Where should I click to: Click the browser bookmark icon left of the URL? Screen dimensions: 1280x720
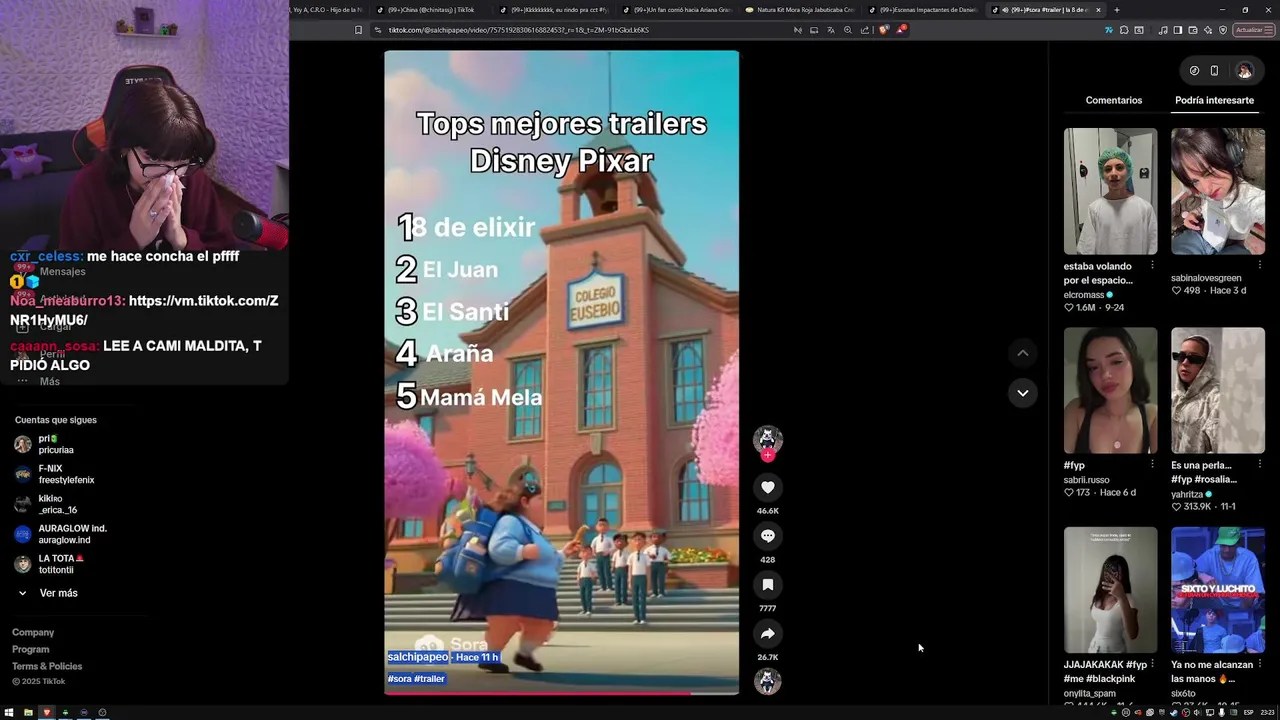(358, 30)
